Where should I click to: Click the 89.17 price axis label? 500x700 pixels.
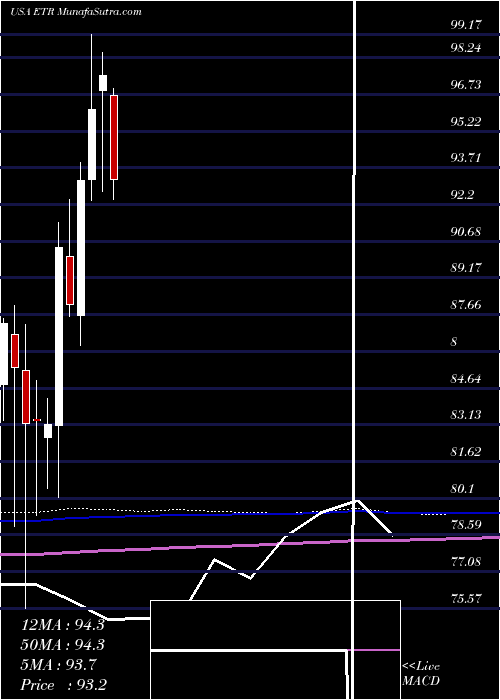tap(466, 268)
